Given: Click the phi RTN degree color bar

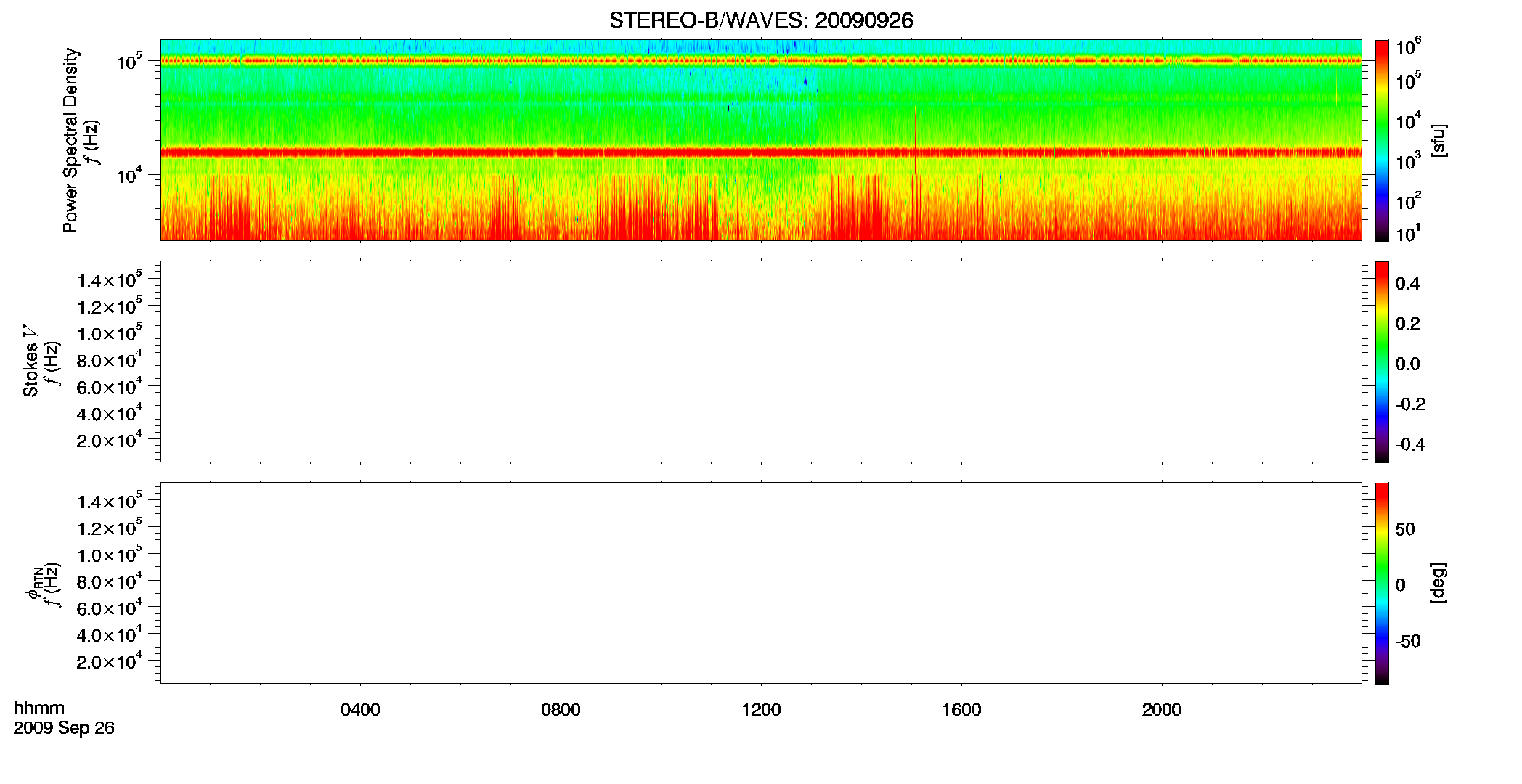Looking at the screenshot, I should [x=1381, y=583].
